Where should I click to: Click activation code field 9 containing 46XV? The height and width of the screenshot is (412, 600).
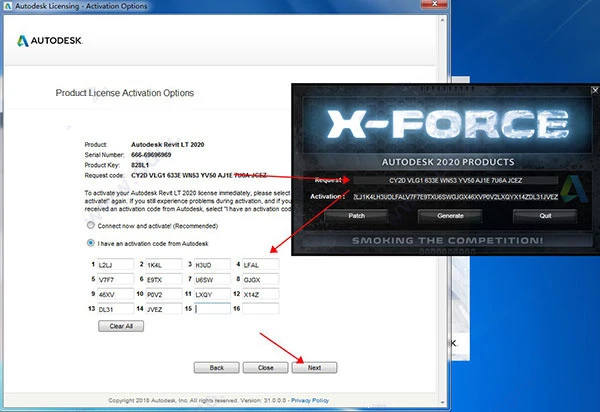(x=116, y=294)
